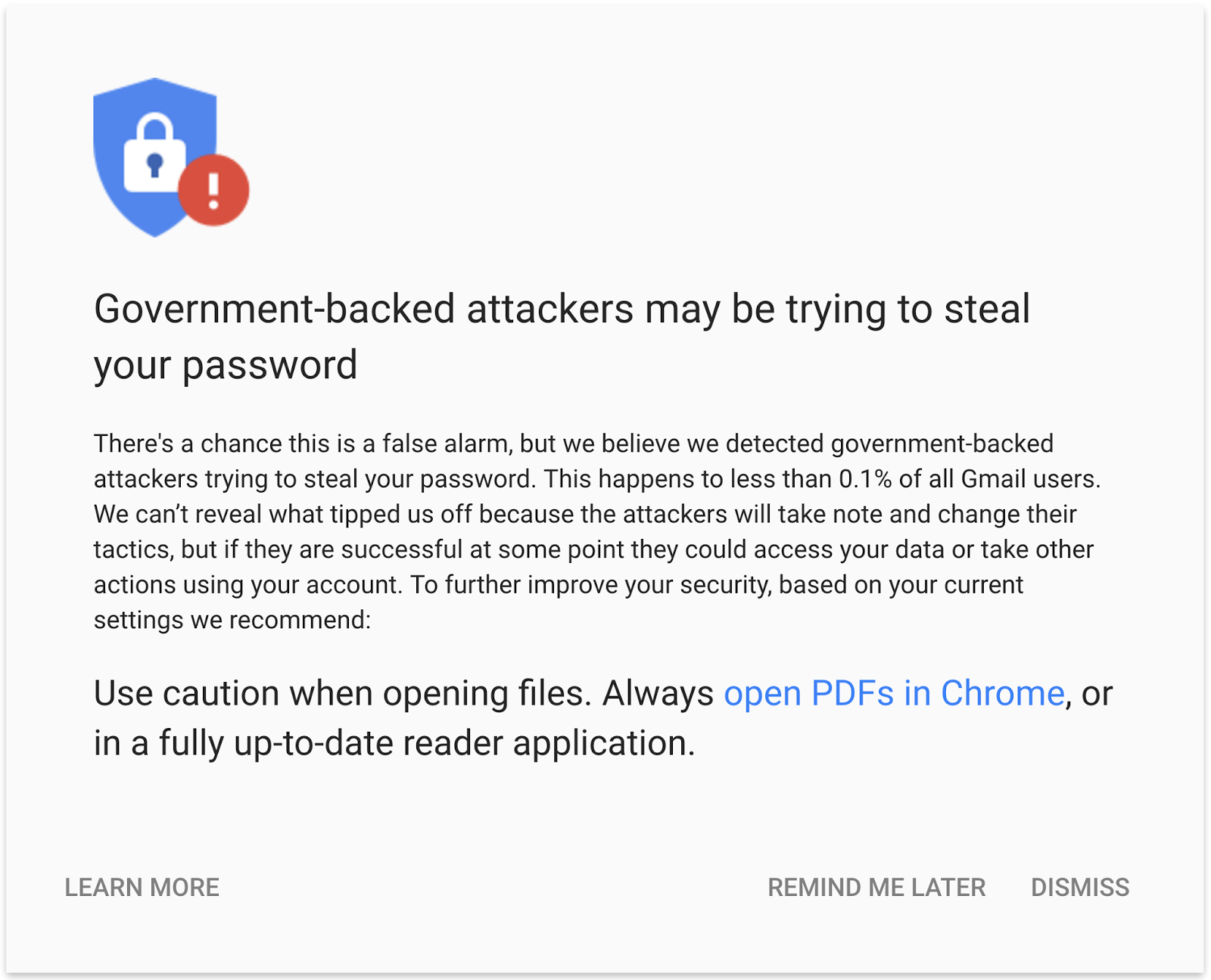Choose REMIND ME LATER
Screen dimensions: 1211x980
876,887
